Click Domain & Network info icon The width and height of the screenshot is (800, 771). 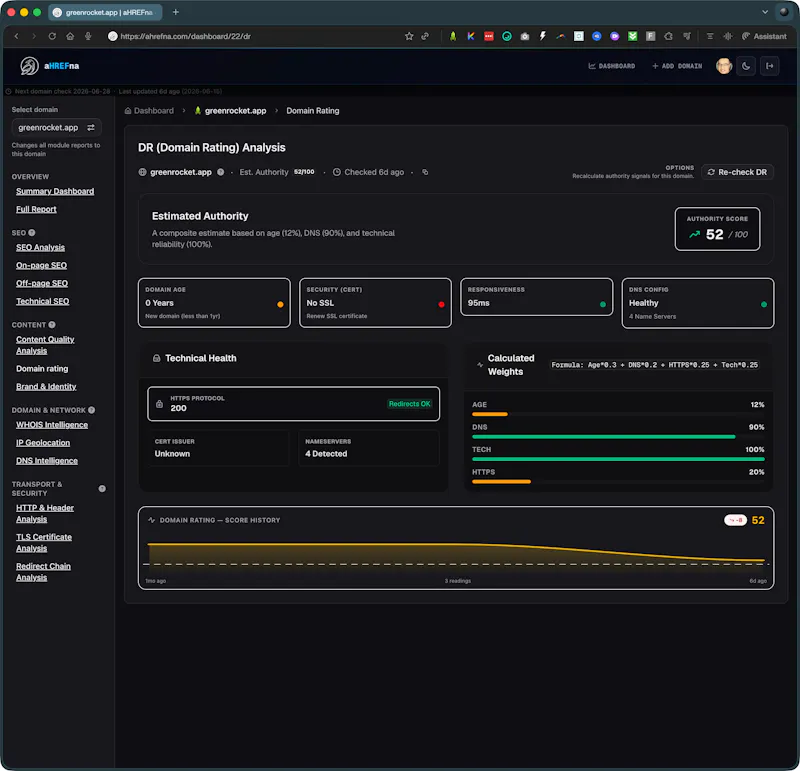(91, 410)
